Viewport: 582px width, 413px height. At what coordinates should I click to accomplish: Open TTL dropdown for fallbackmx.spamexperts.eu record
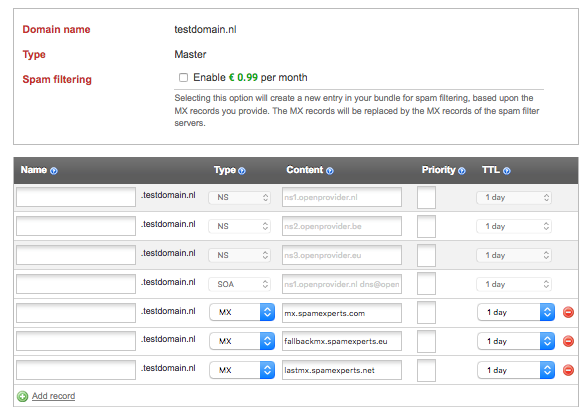516,341
